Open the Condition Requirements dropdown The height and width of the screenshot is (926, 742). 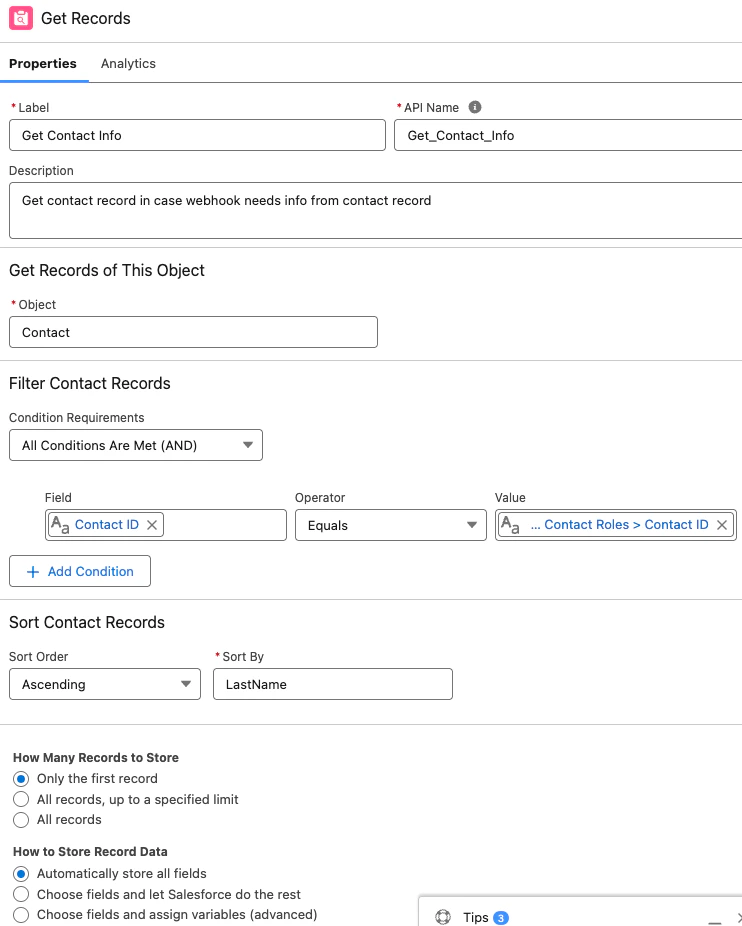click(x=136, y=445)
